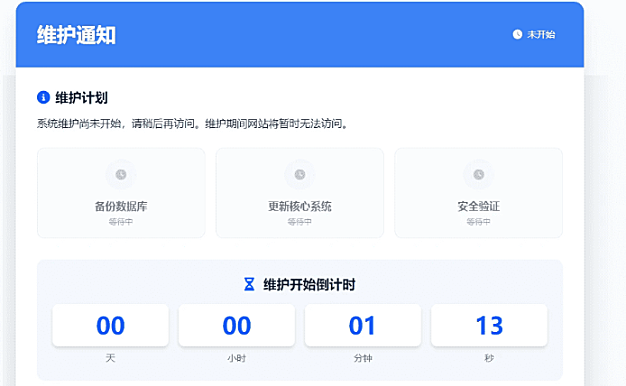Screen dimensions: 626x386
Task: Click the 分钟 label
Action: coord(363,358)
